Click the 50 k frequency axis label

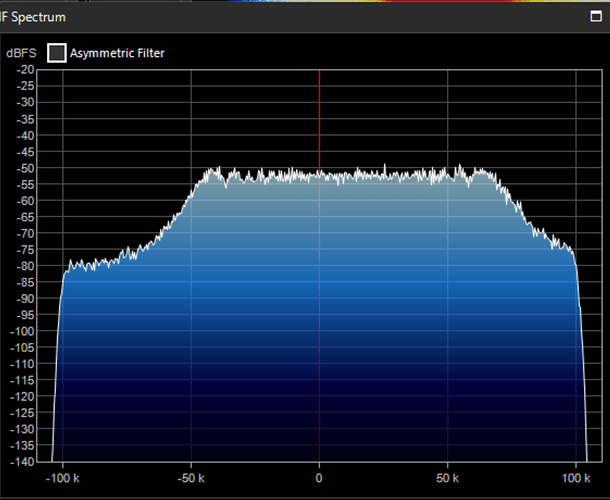pyautogui.click(x=447, y=477)
